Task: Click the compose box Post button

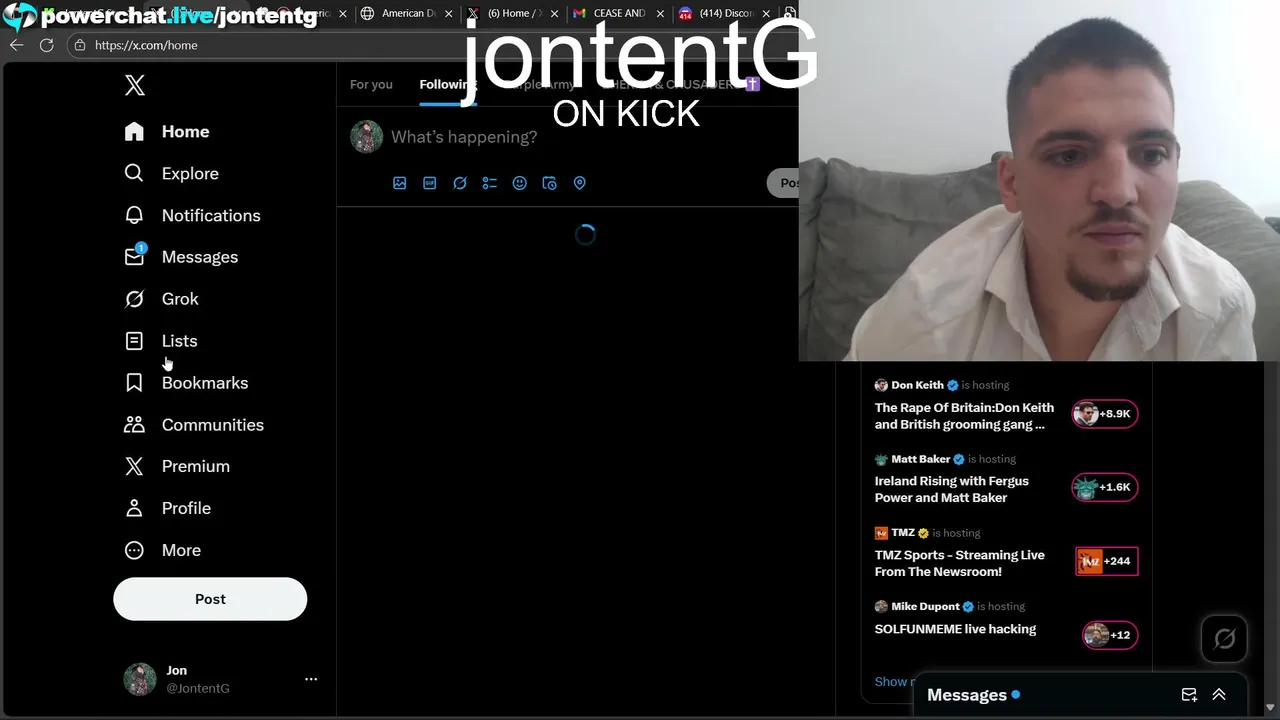Action: point(784,183)
